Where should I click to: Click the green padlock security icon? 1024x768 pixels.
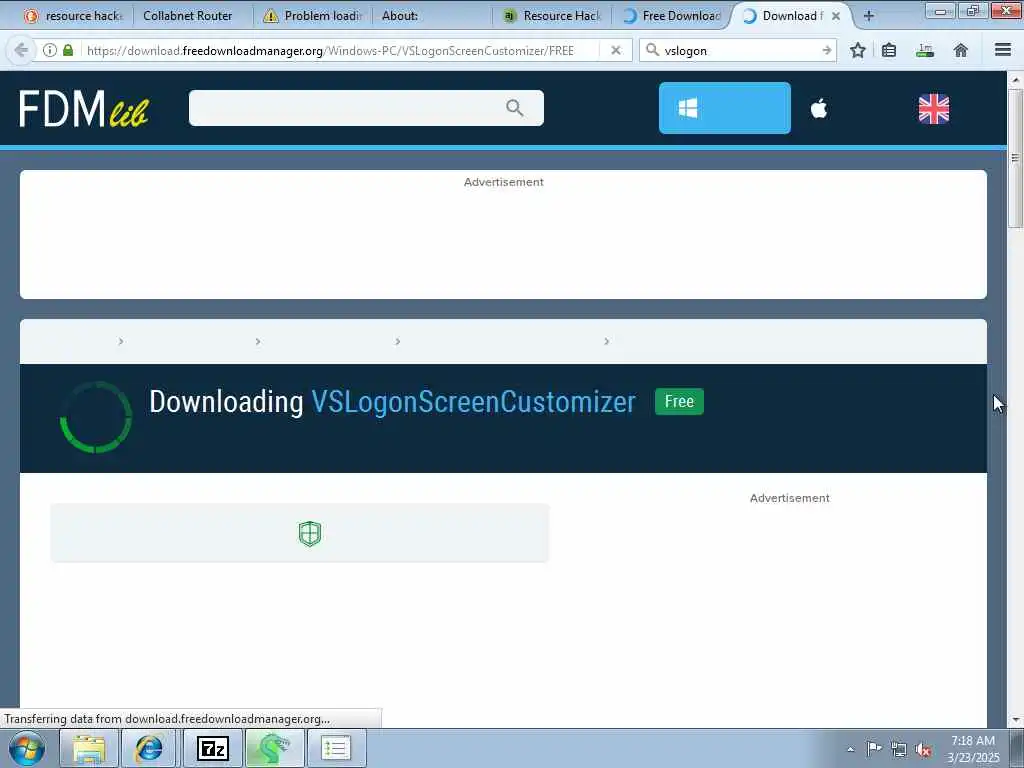(x=68, y=50)
